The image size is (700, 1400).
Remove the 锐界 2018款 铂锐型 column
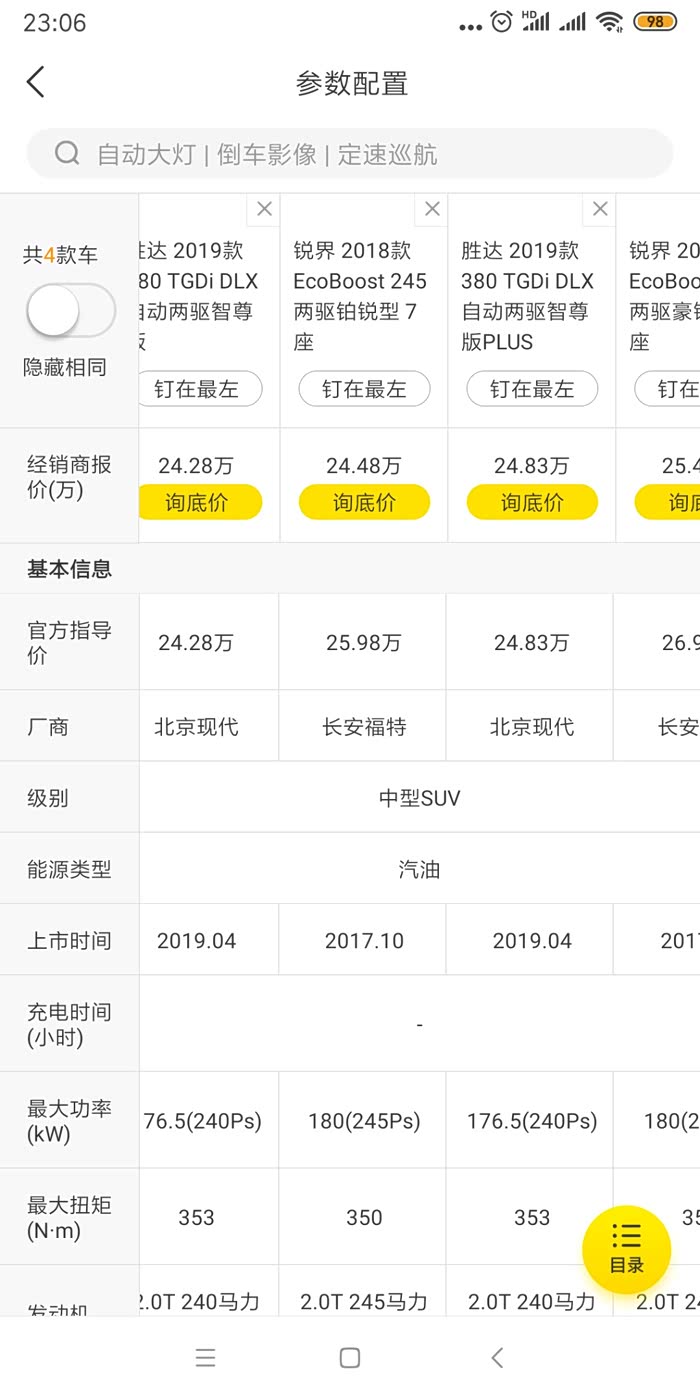(432, 209)
